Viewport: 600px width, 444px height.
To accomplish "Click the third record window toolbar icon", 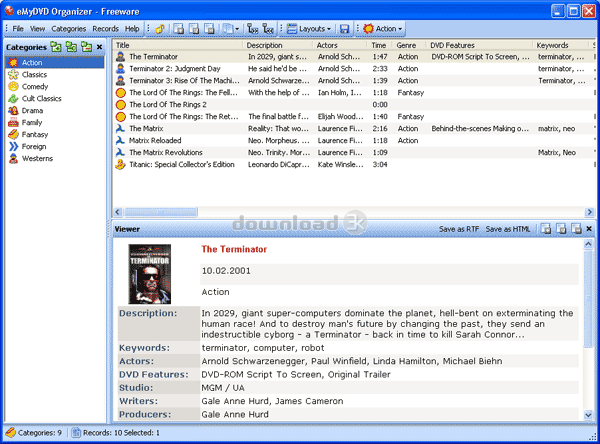I will click(x=209, y=29).
